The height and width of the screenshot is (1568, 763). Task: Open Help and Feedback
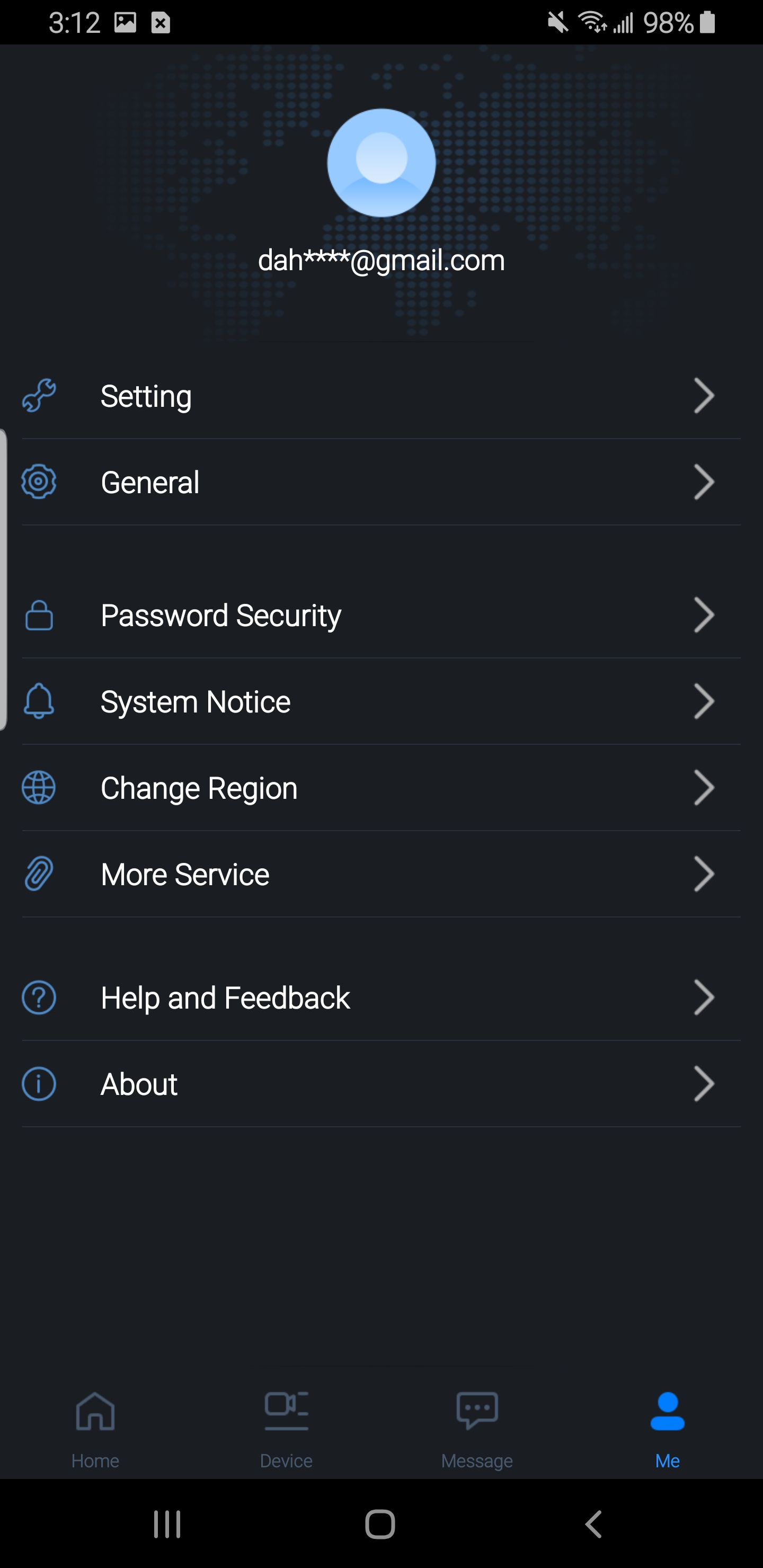click(x=225, y=997)
